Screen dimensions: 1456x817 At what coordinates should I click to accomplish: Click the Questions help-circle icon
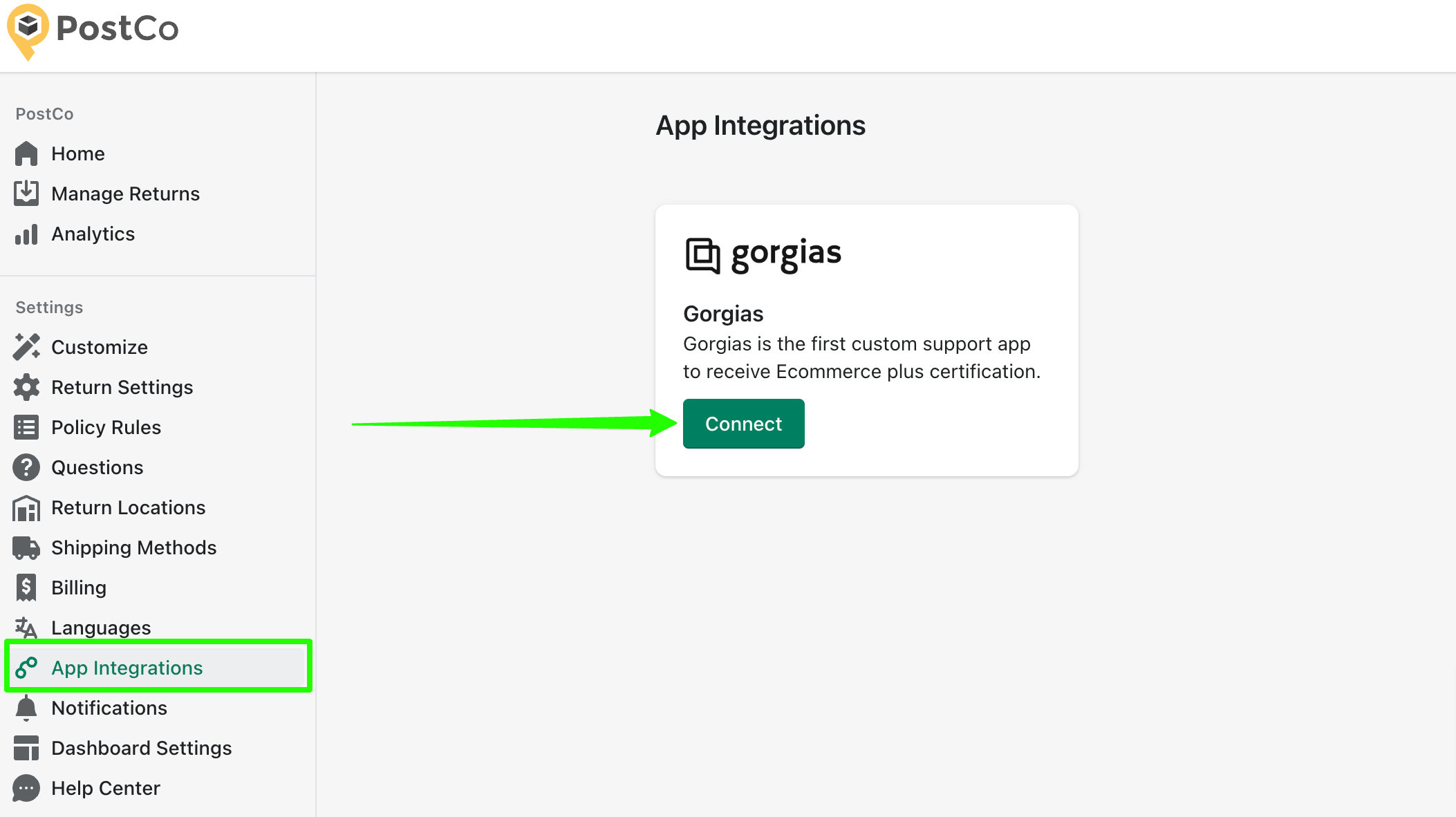(26, 467)
